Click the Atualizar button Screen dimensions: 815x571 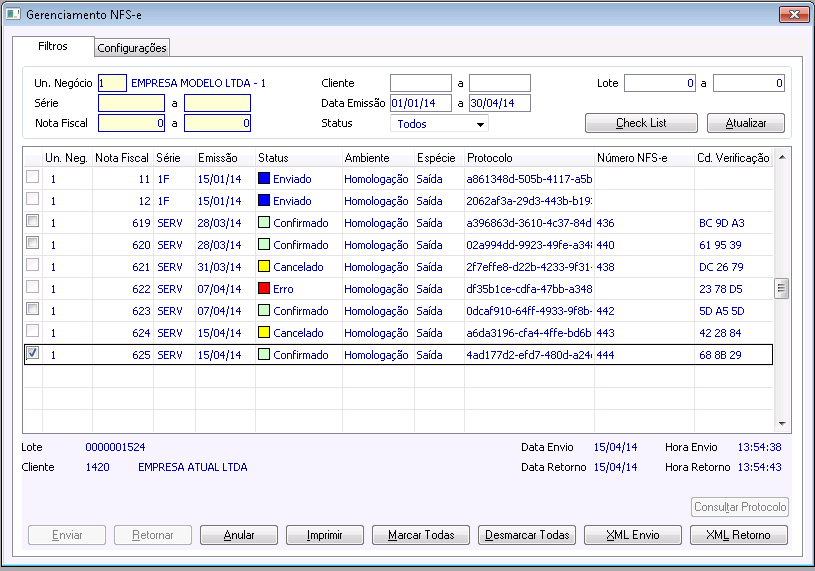pos(745,123)
